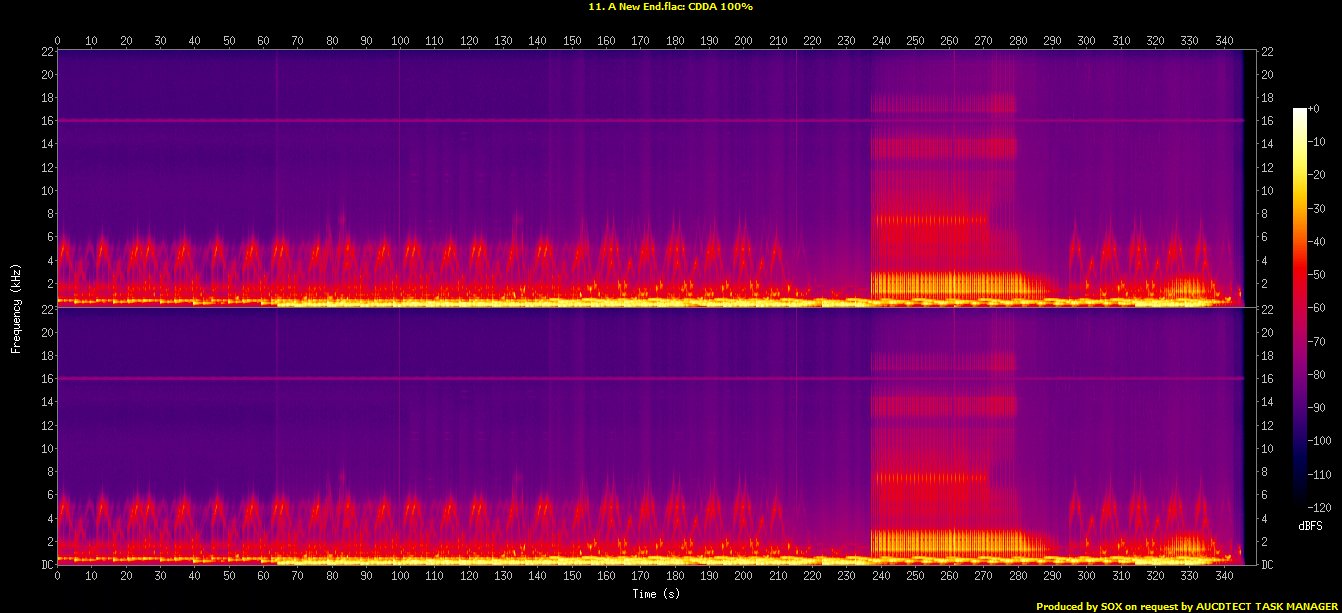Click the '200' tick on the top time axis
This screenshot has width=1342, height=613.
[x=743, y=40]
